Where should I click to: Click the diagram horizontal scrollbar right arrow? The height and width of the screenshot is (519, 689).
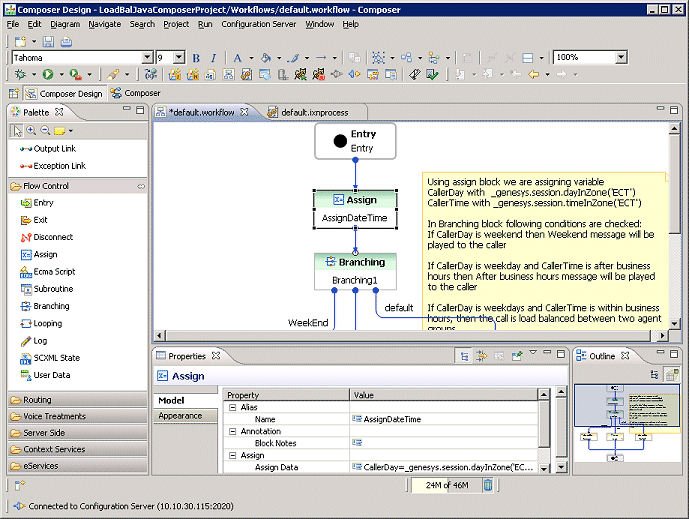663,336
